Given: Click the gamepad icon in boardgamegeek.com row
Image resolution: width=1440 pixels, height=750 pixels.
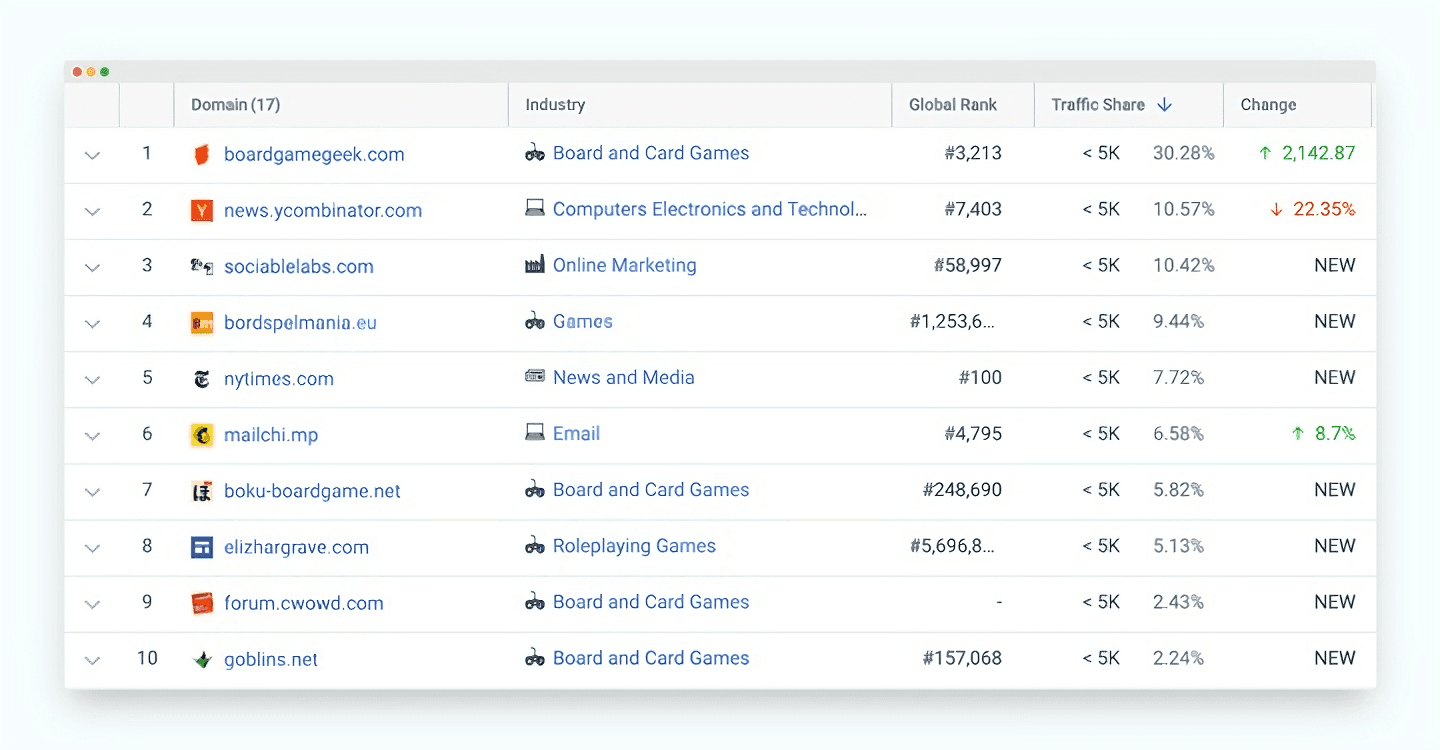Looking at the screenshot, I should [535, 153].
